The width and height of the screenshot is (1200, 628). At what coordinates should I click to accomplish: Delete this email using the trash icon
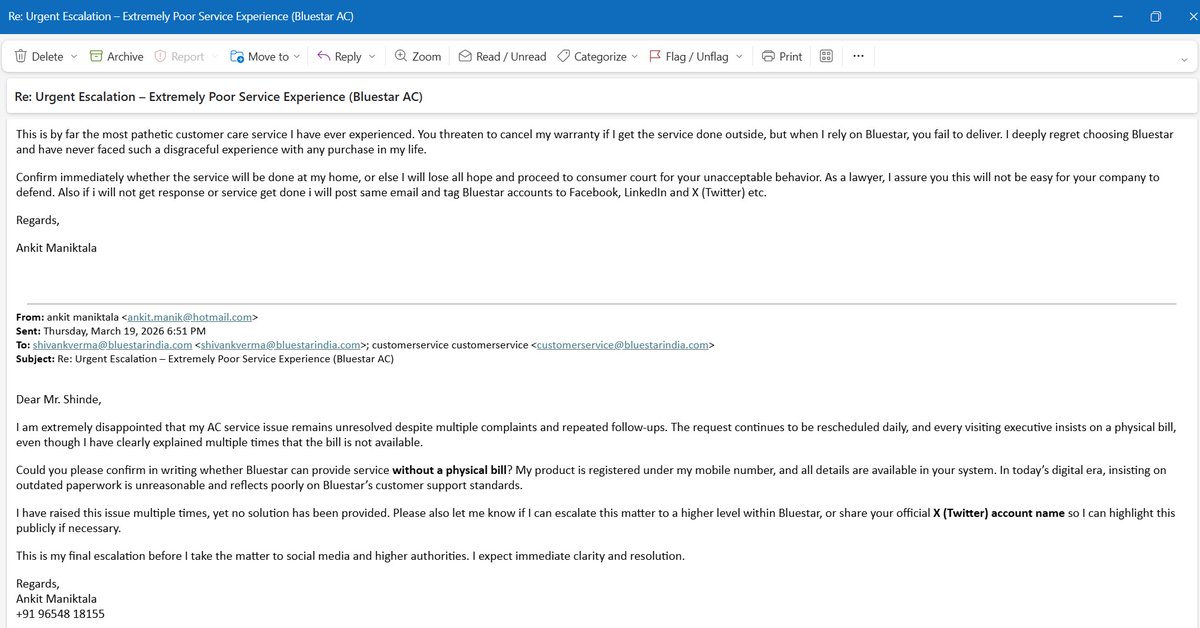click(39, 57)
